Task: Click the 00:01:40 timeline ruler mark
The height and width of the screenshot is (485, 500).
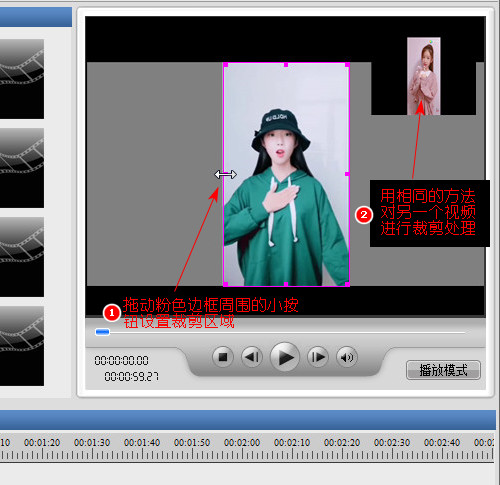Action: [x=142, y=443]
